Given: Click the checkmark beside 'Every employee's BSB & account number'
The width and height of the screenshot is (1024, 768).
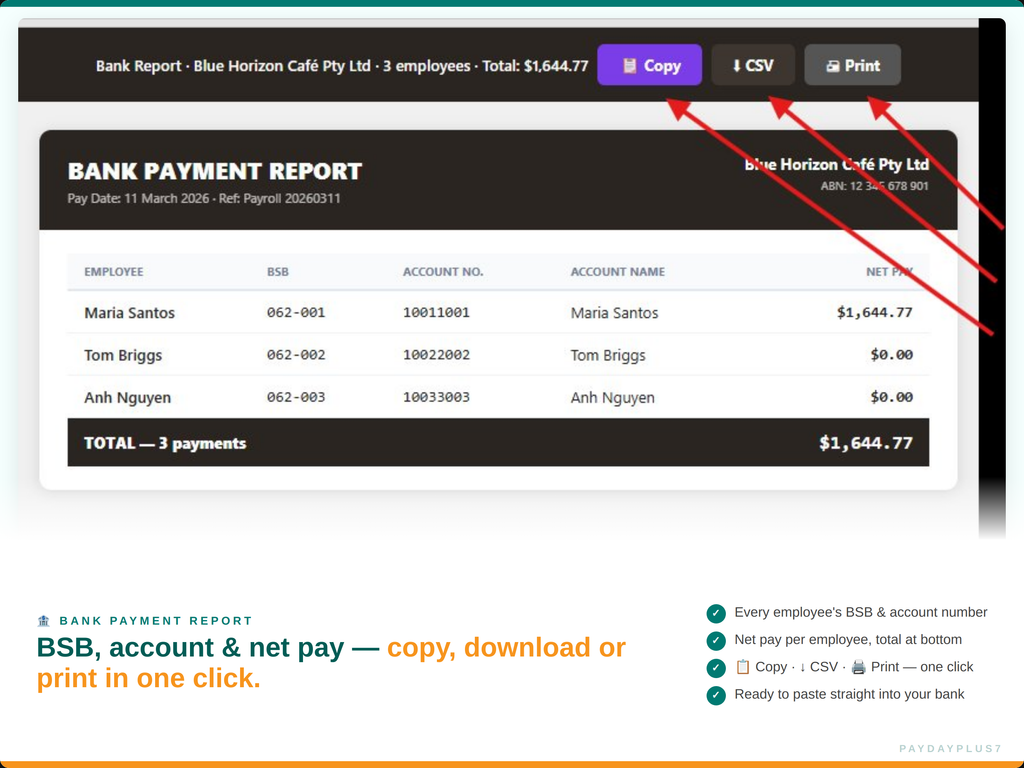Looking at the screenshot, I should pos(714,612).
